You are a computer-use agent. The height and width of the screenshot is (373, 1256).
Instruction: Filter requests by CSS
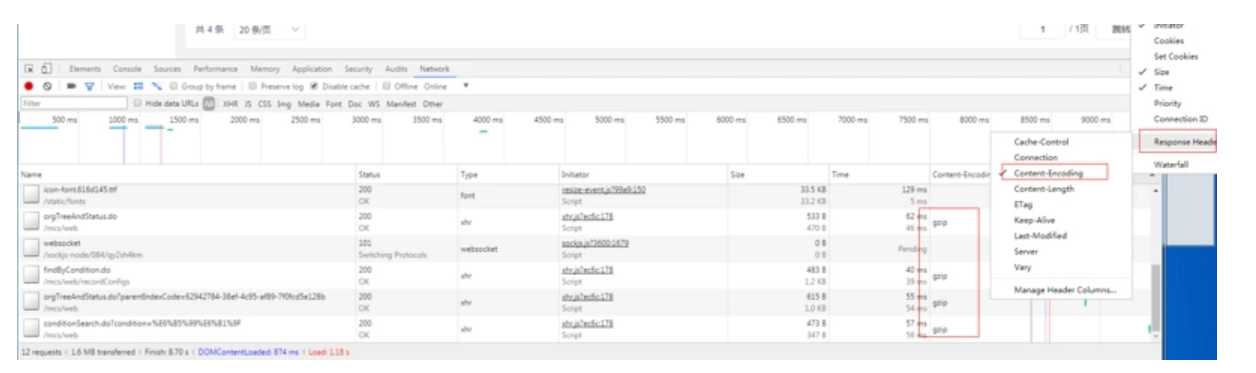(265, 103)
